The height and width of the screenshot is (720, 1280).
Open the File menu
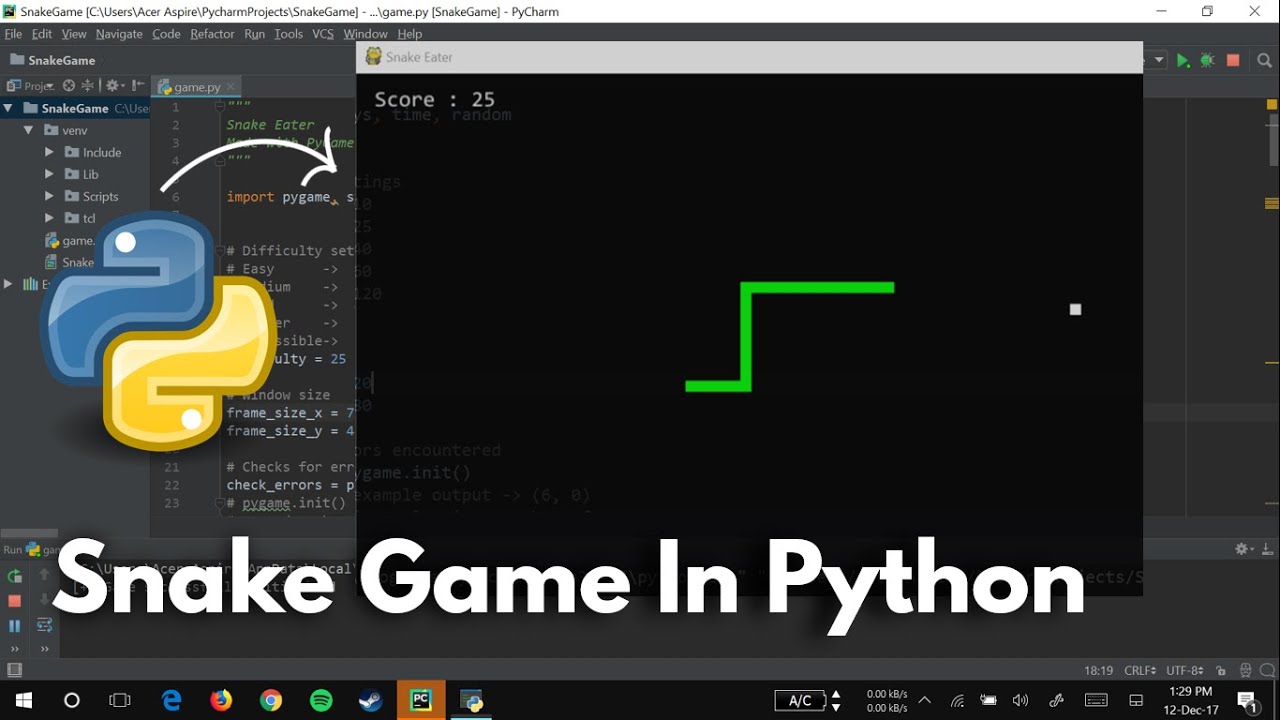click(x=13, y=34)
